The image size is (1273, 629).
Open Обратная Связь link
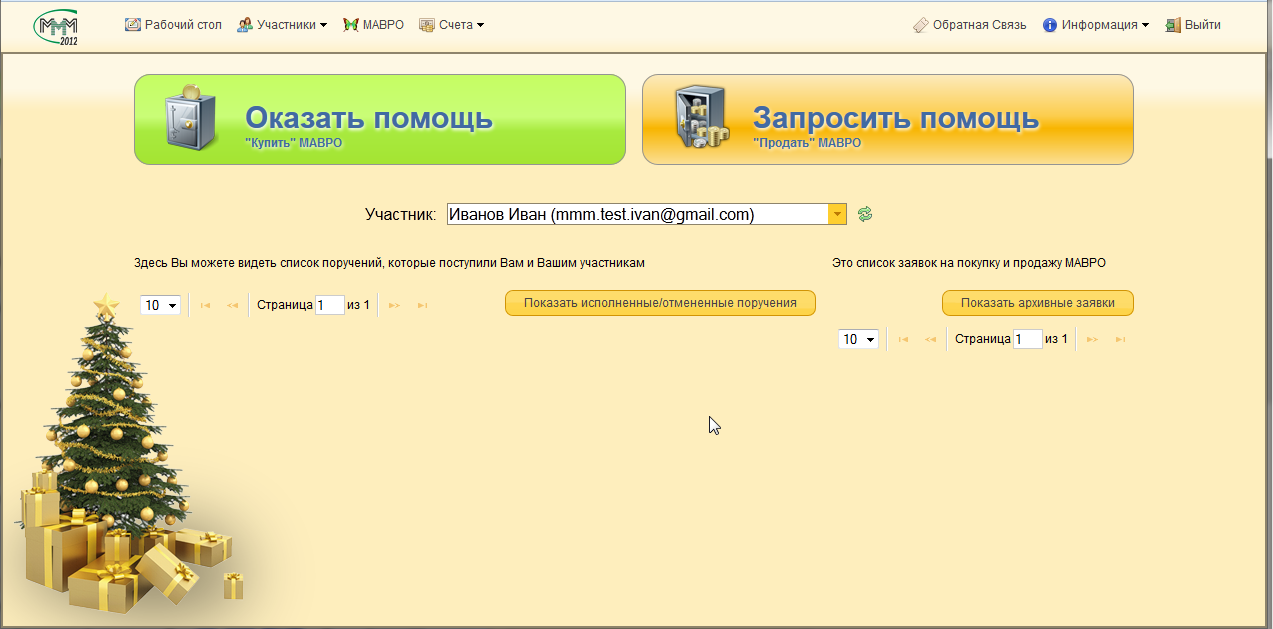tap(969, 25)
